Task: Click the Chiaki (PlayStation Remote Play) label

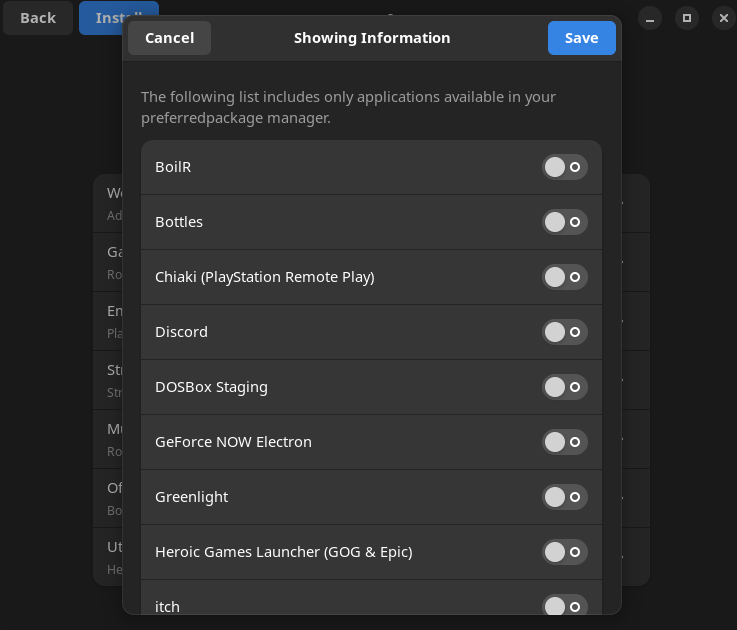Action: [265, 277]
